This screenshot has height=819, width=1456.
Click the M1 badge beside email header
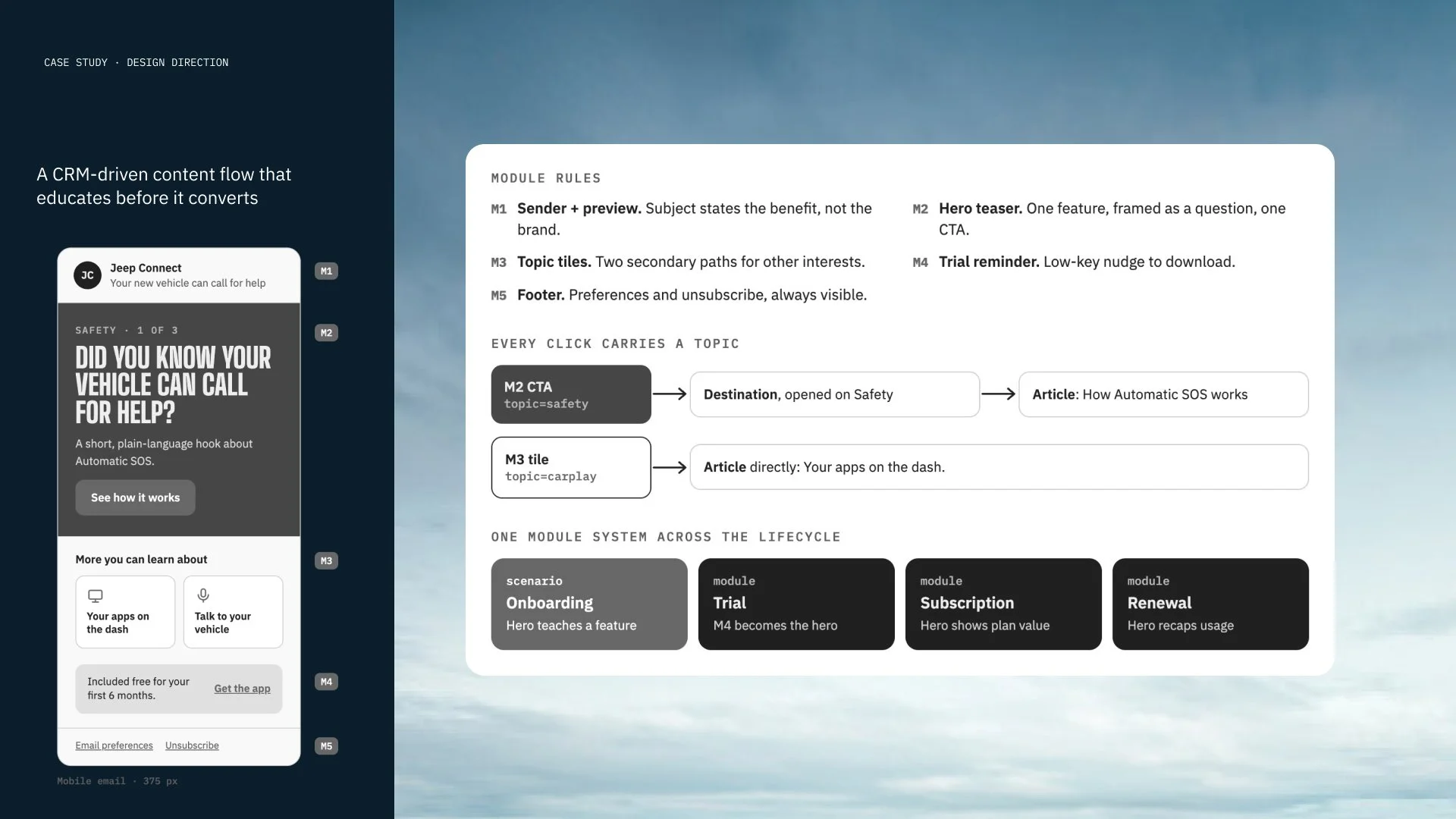pyautogui.click(x=326, y=271)
